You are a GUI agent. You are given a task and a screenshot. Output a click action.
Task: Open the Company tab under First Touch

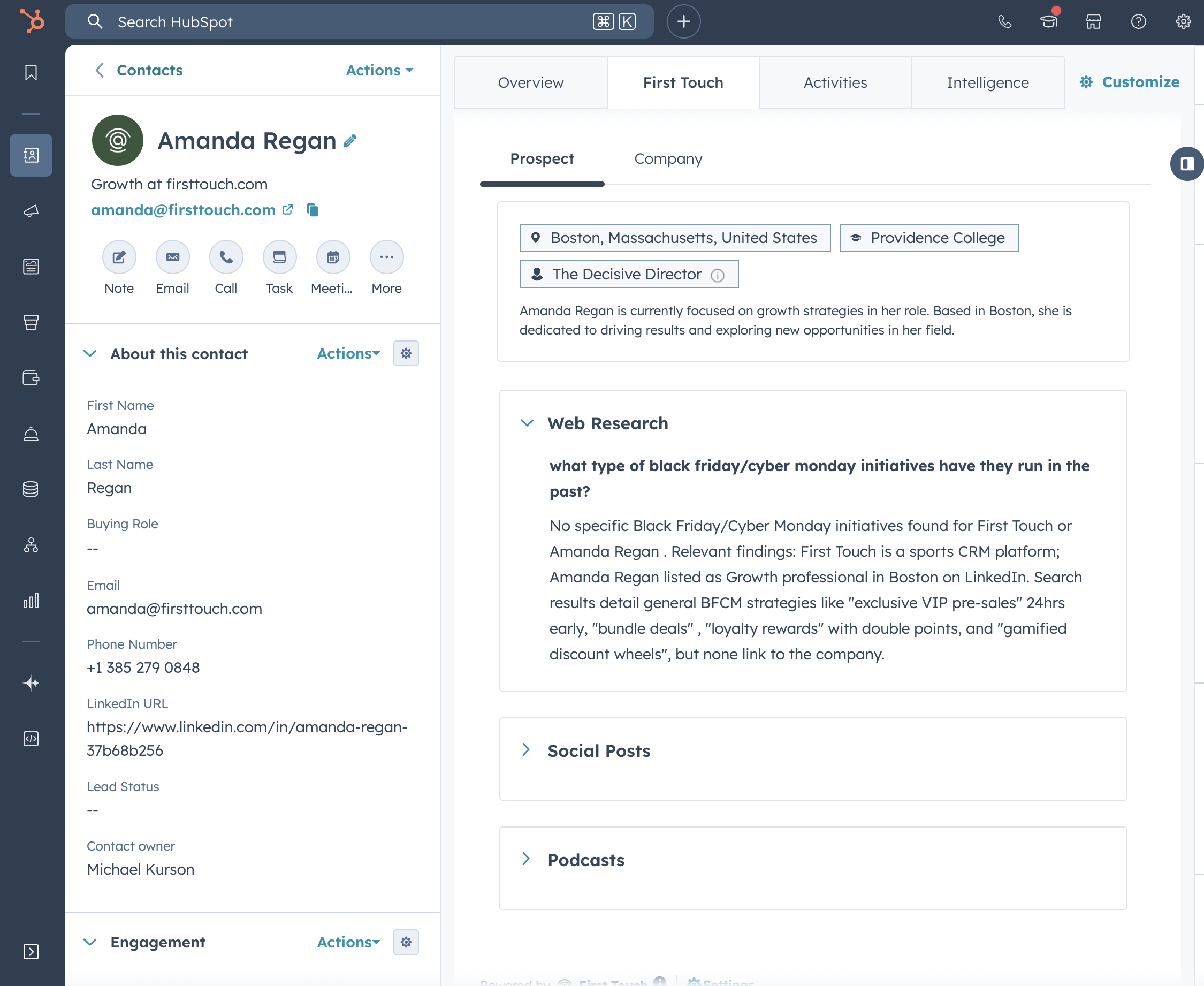(668, 159)
